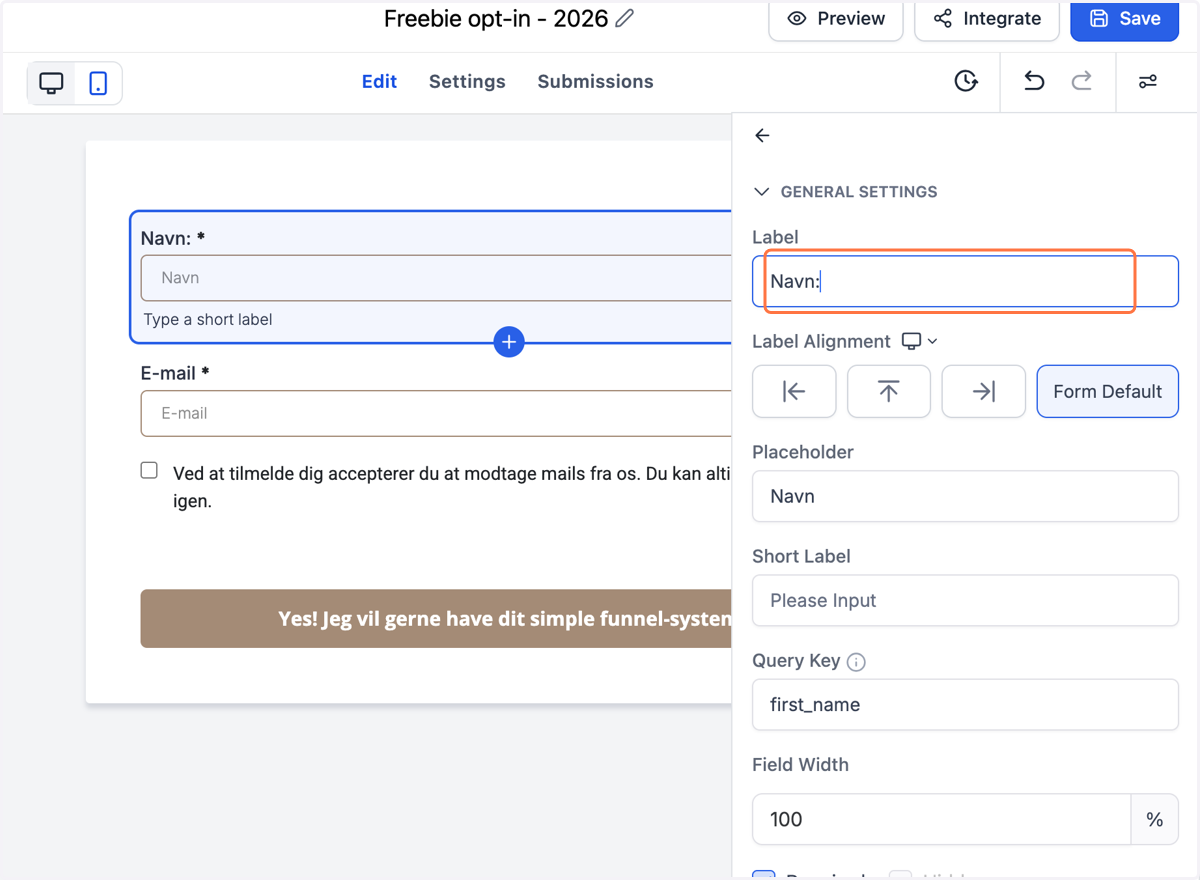Click the E-mail field in form canvas
1200x880 pixels.
pyautogui.click(x=436, y=413)
